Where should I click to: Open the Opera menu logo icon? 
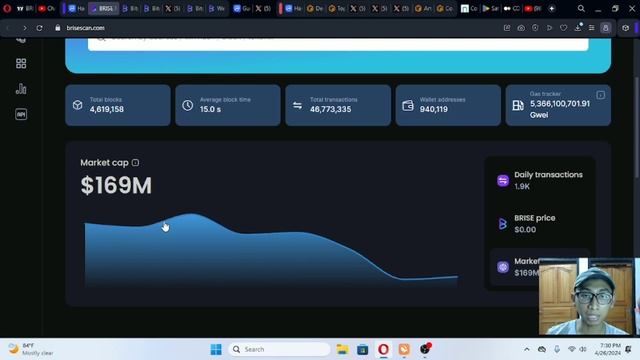tap(7, 8)
